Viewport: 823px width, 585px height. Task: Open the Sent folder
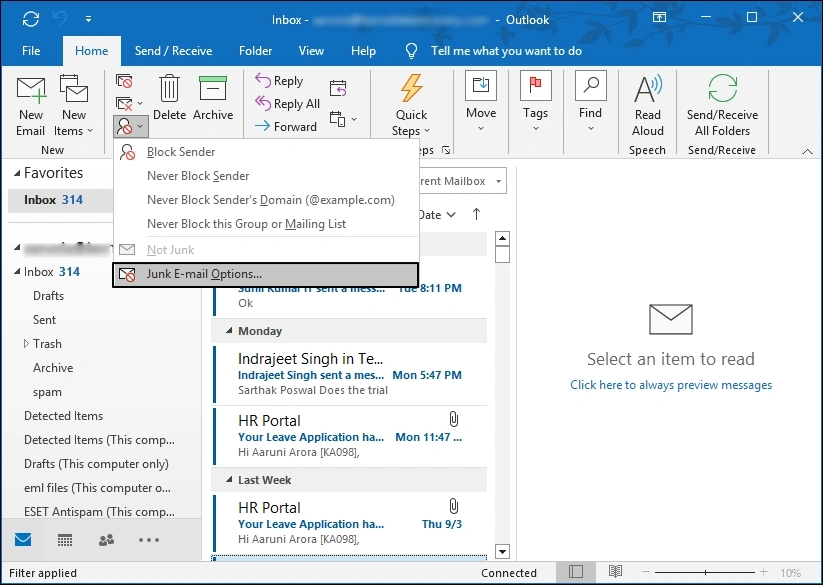(44, 320)
